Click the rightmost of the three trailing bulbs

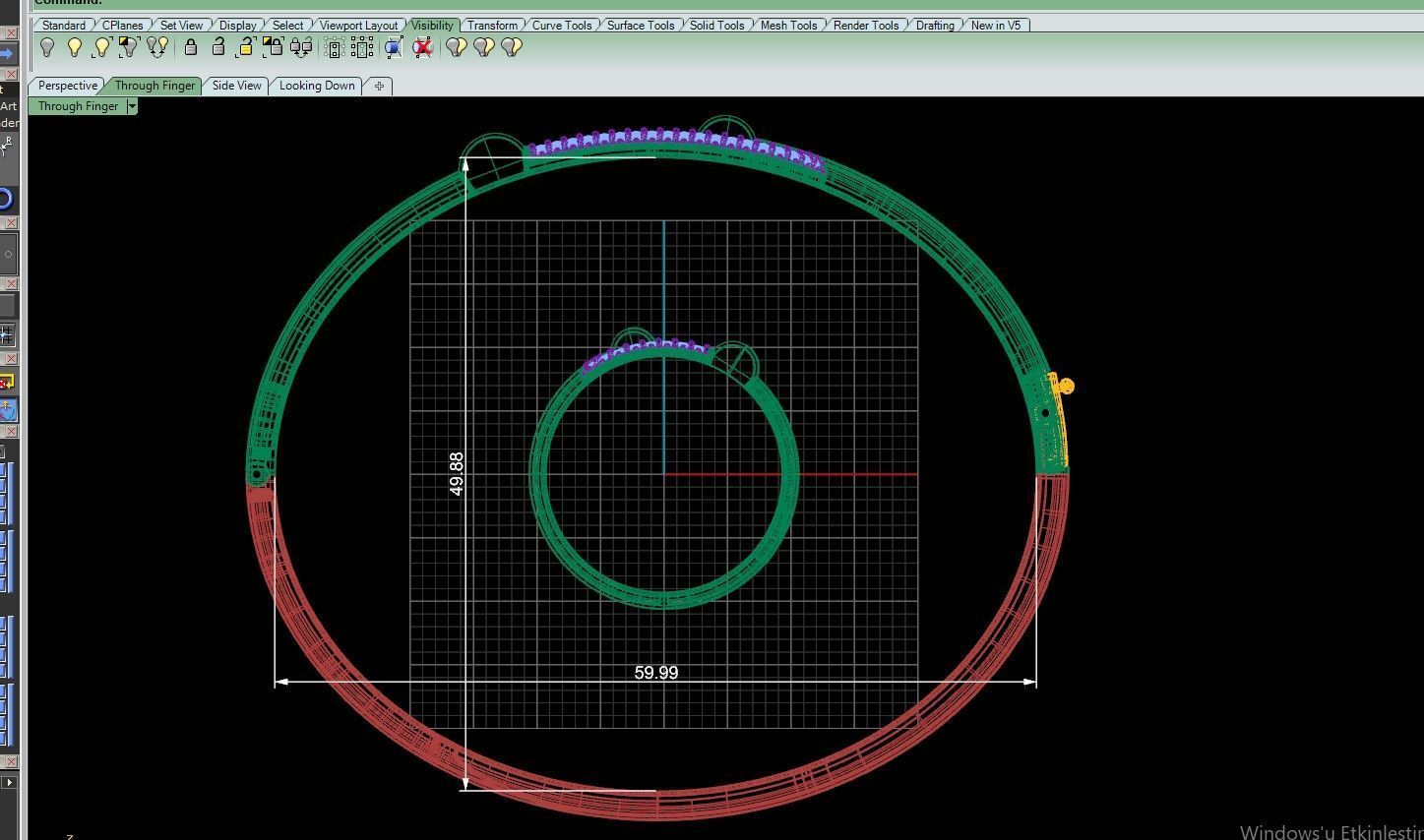(511, 47)
